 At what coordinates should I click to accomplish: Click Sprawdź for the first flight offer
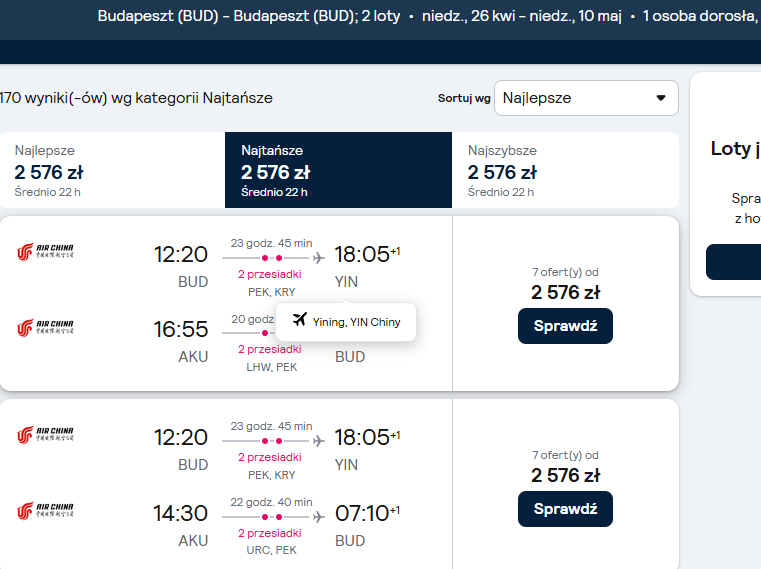pyautogui.click(x=565, y=326)
